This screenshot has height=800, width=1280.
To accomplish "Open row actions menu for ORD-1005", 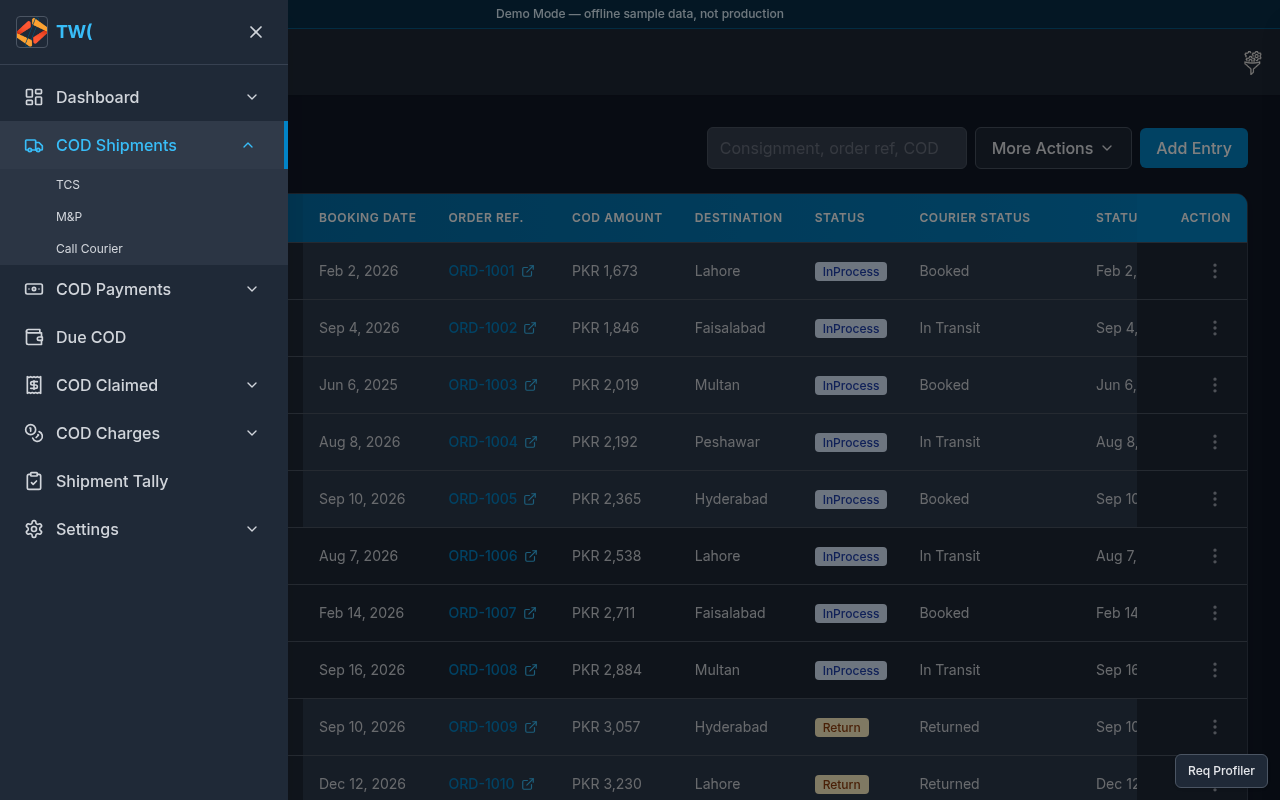I will pos(1215,499).
